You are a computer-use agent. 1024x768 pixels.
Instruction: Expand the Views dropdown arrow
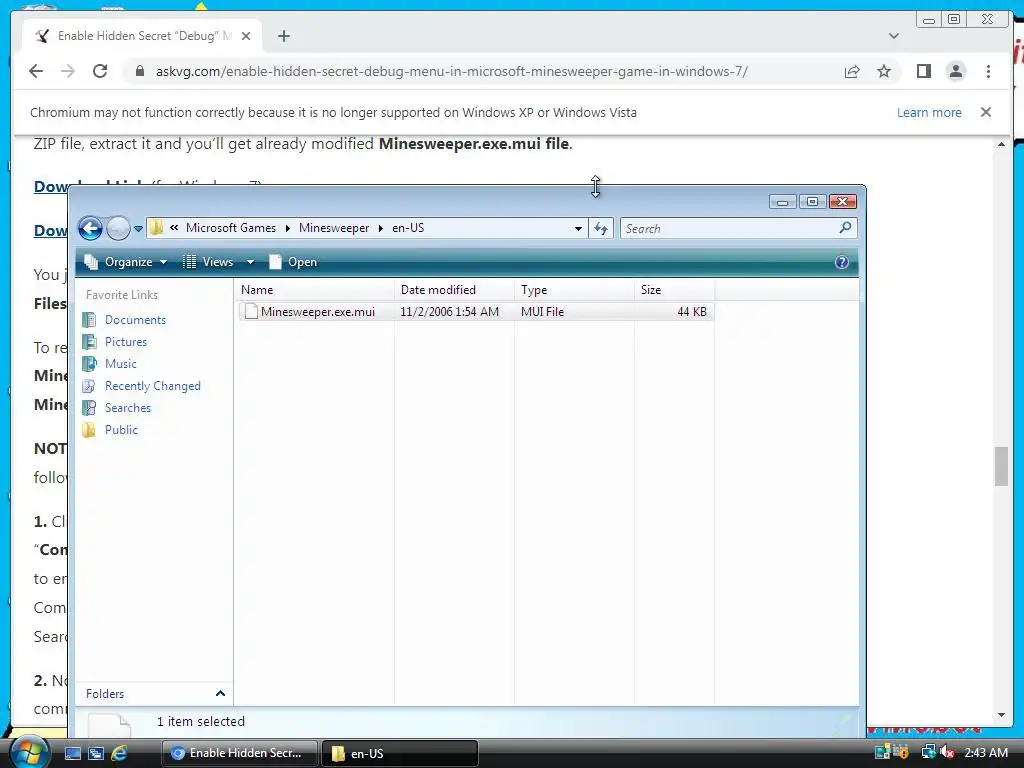[x=250, y=262]
